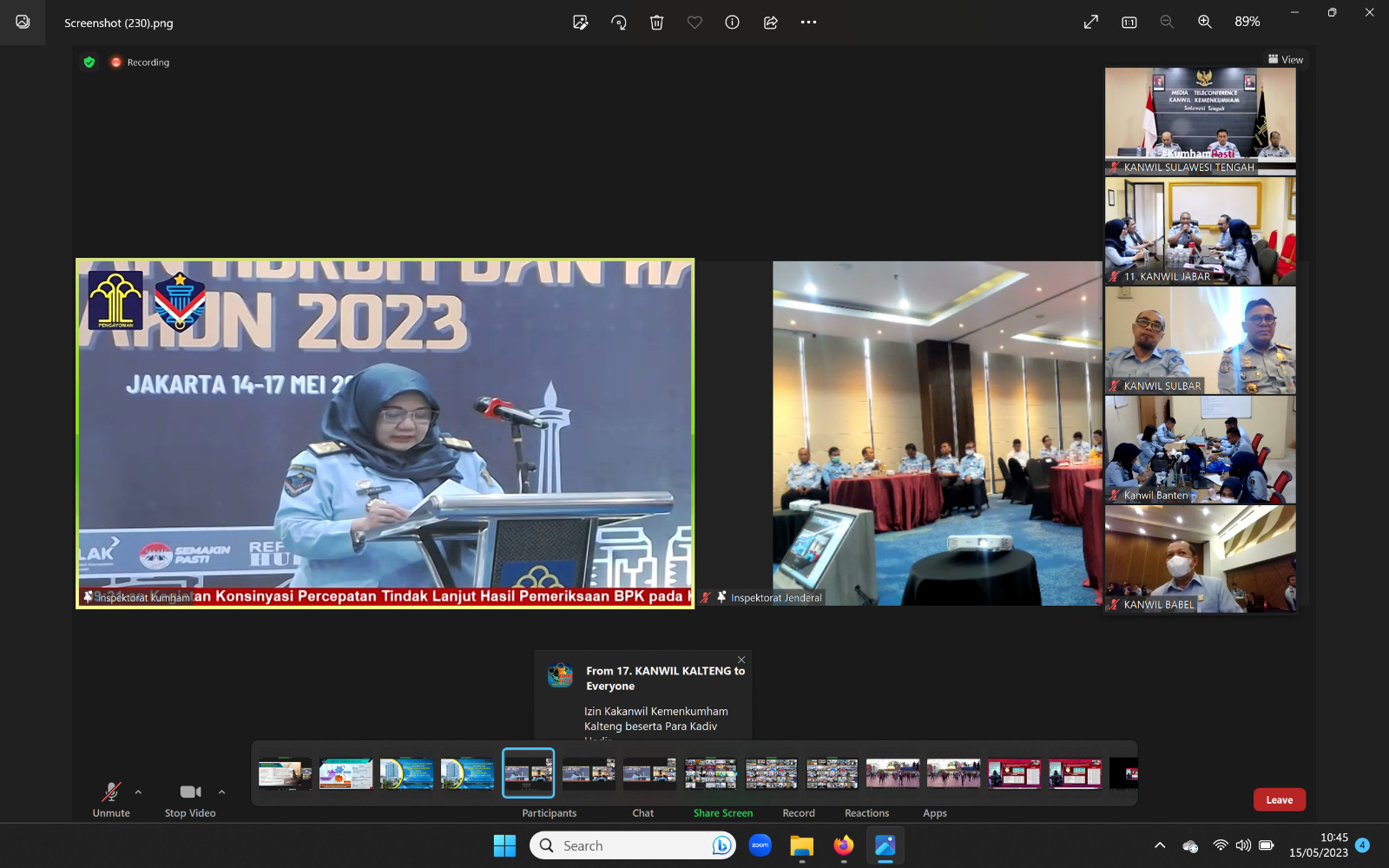Click the Chat label in the Zoom bar
Image resolution: width=1389 pixels, height=868 pixels.
pos(643,813)
